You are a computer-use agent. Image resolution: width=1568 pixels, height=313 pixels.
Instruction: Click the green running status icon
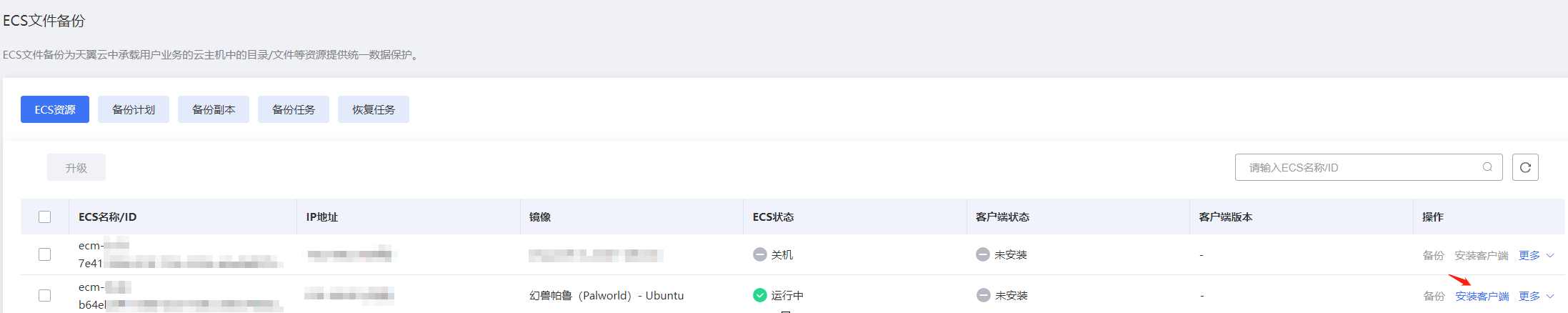(x=759, y=295)
